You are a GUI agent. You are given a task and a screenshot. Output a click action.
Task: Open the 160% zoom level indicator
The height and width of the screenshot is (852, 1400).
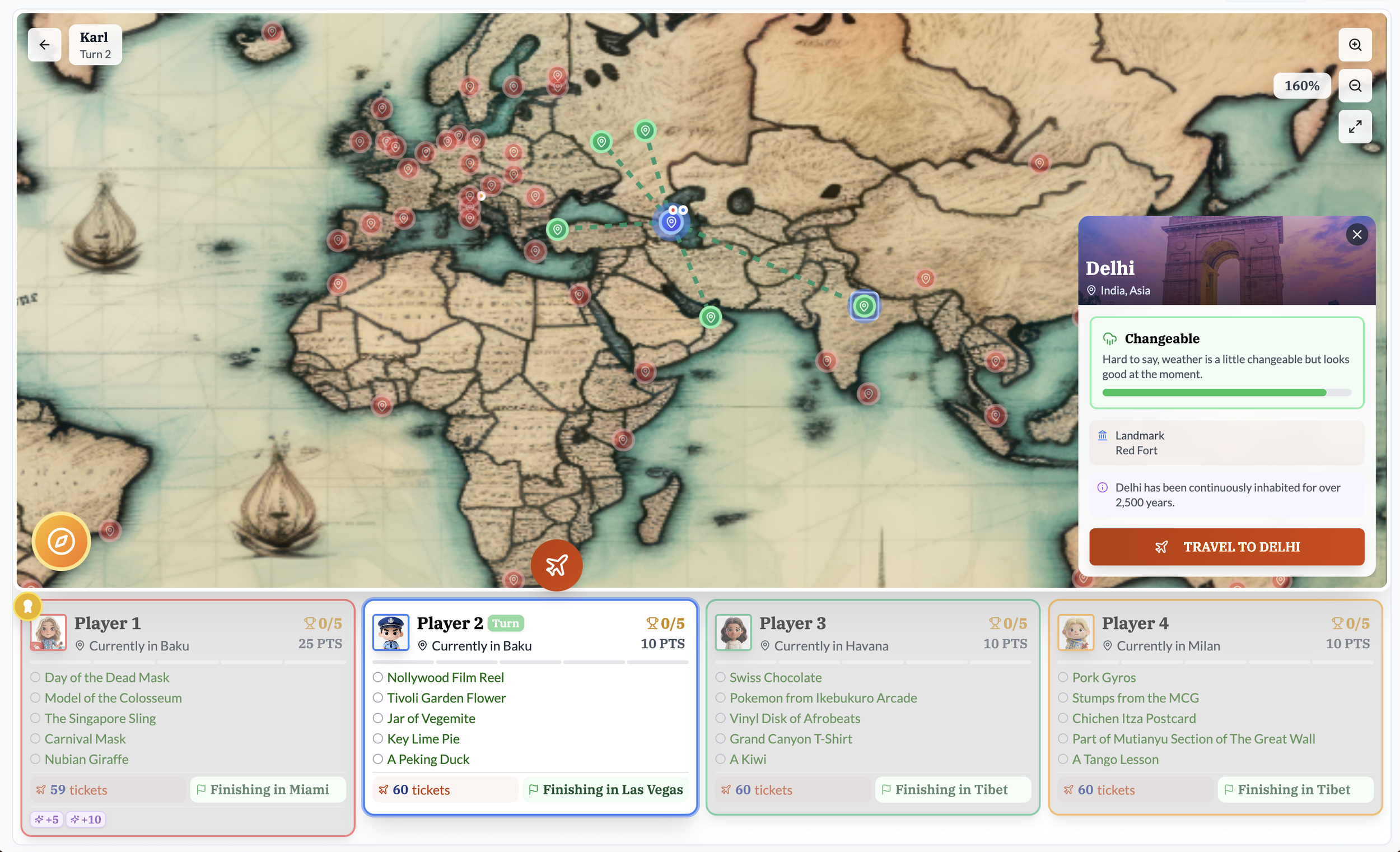point(1301,85)
